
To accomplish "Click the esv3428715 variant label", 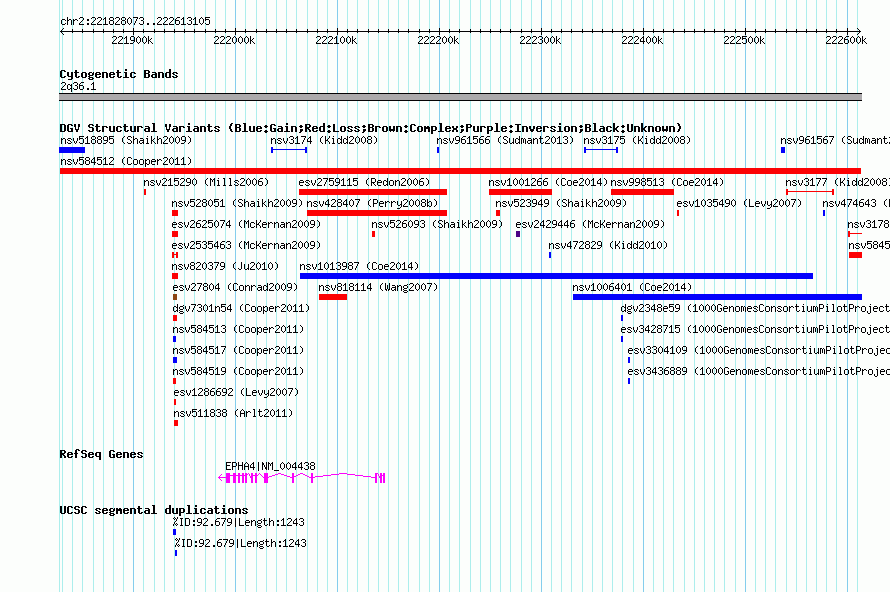I will (755, 329).
